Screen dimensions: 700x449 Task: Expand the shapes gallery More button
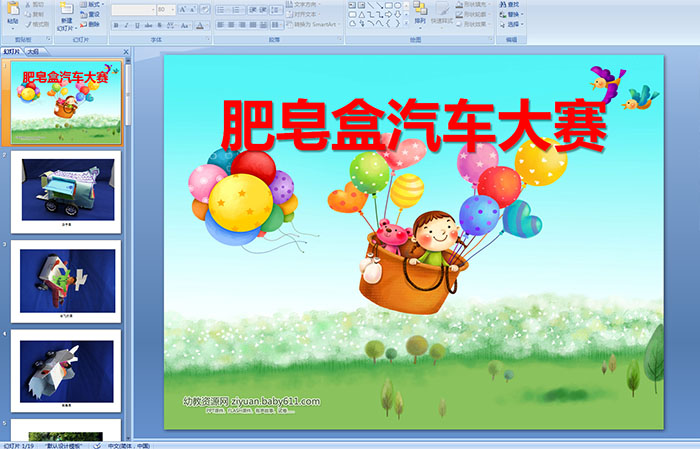pyautogui.click(x=406, y=23)
